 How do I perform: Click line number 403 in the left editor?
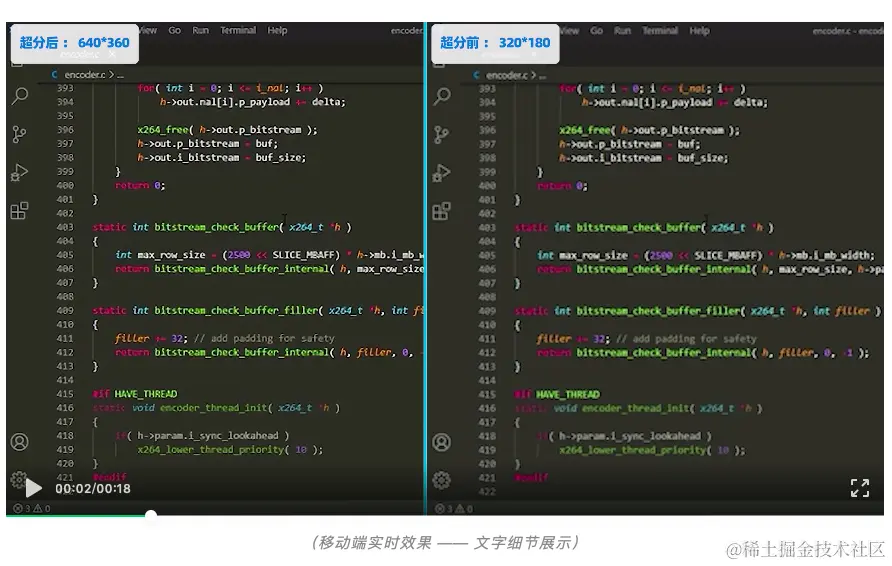pyautogui.click(x=65, y=227)
